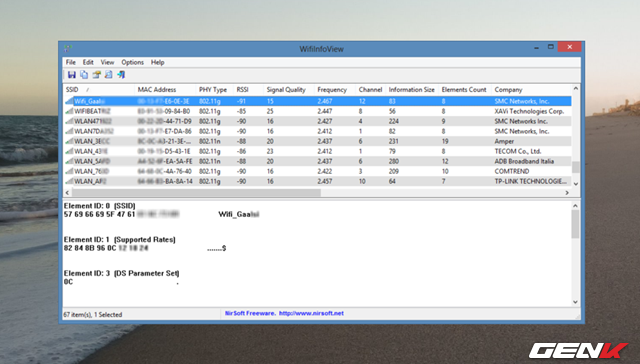The height and width of the screenshot is (364, 640).
Task: Click Element ID: 1 [Supported Rates] heading
Action: 120,240
